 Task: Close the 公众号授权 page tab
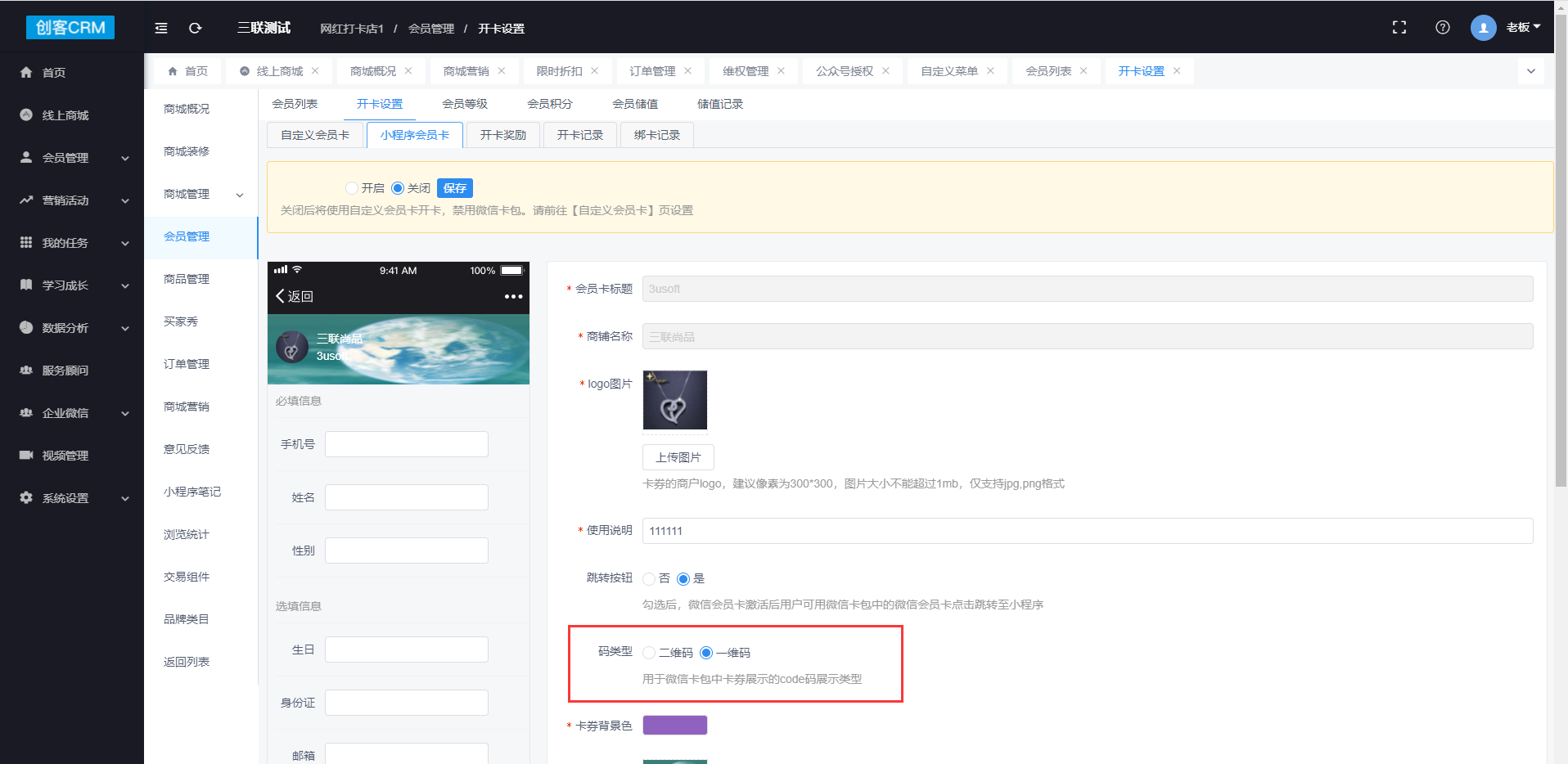pos(885,71)
